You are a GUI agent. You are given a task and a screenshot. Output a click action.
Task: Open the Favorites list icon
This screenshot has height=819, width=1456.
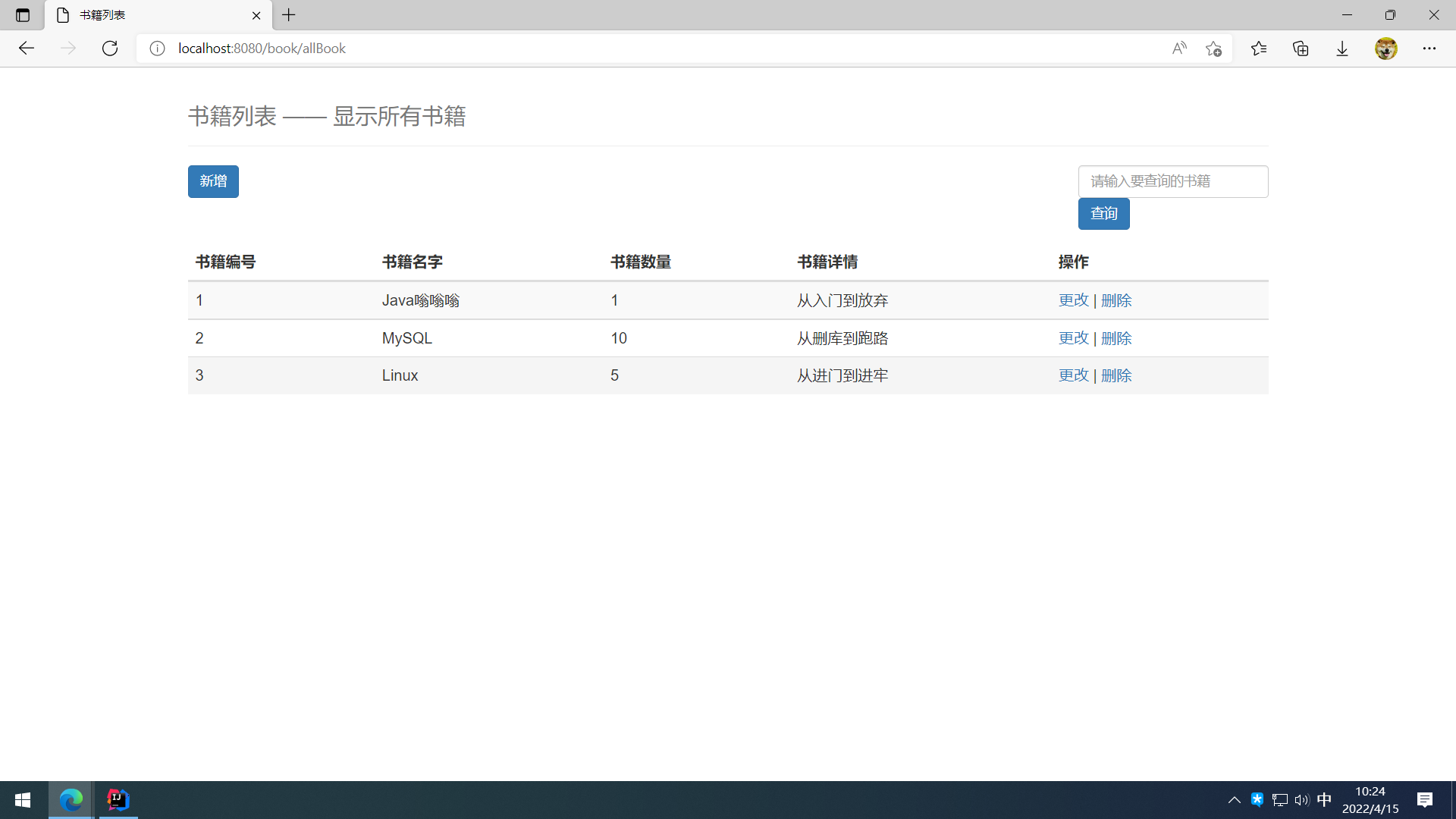point(1259,49)
